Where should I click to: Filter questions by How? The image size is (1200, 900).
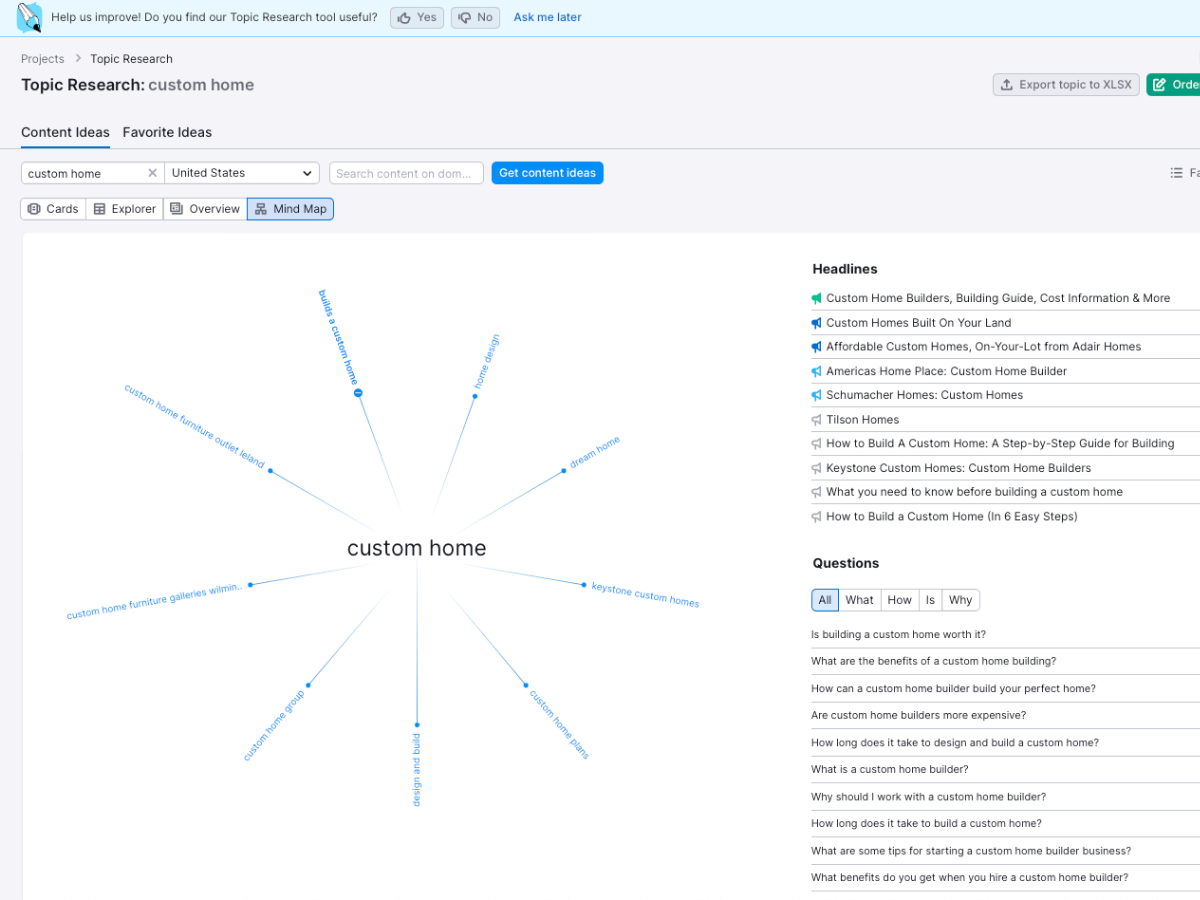tap(900, 600)
